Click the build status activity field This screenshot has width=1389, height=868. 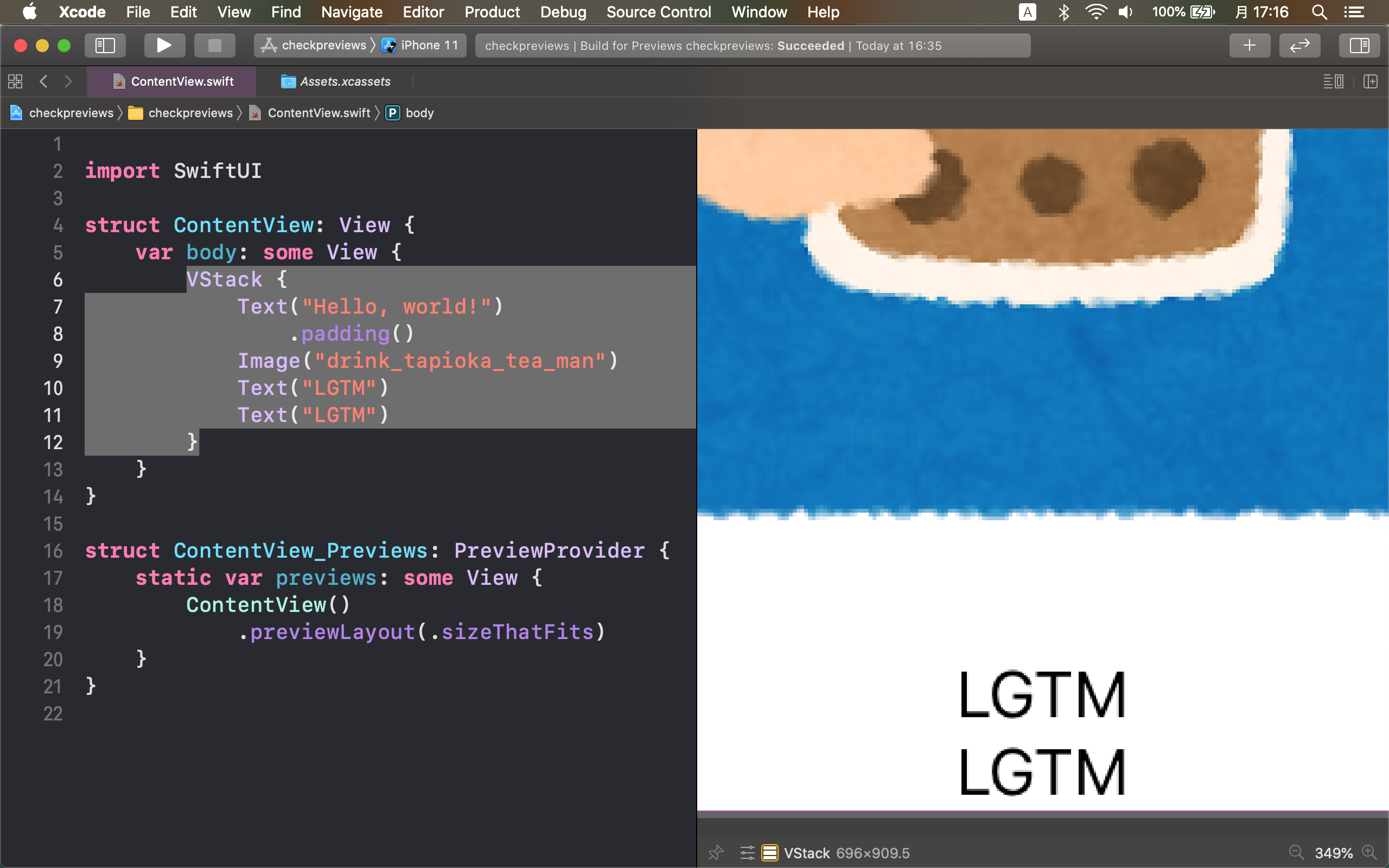[x=752, y=46]
